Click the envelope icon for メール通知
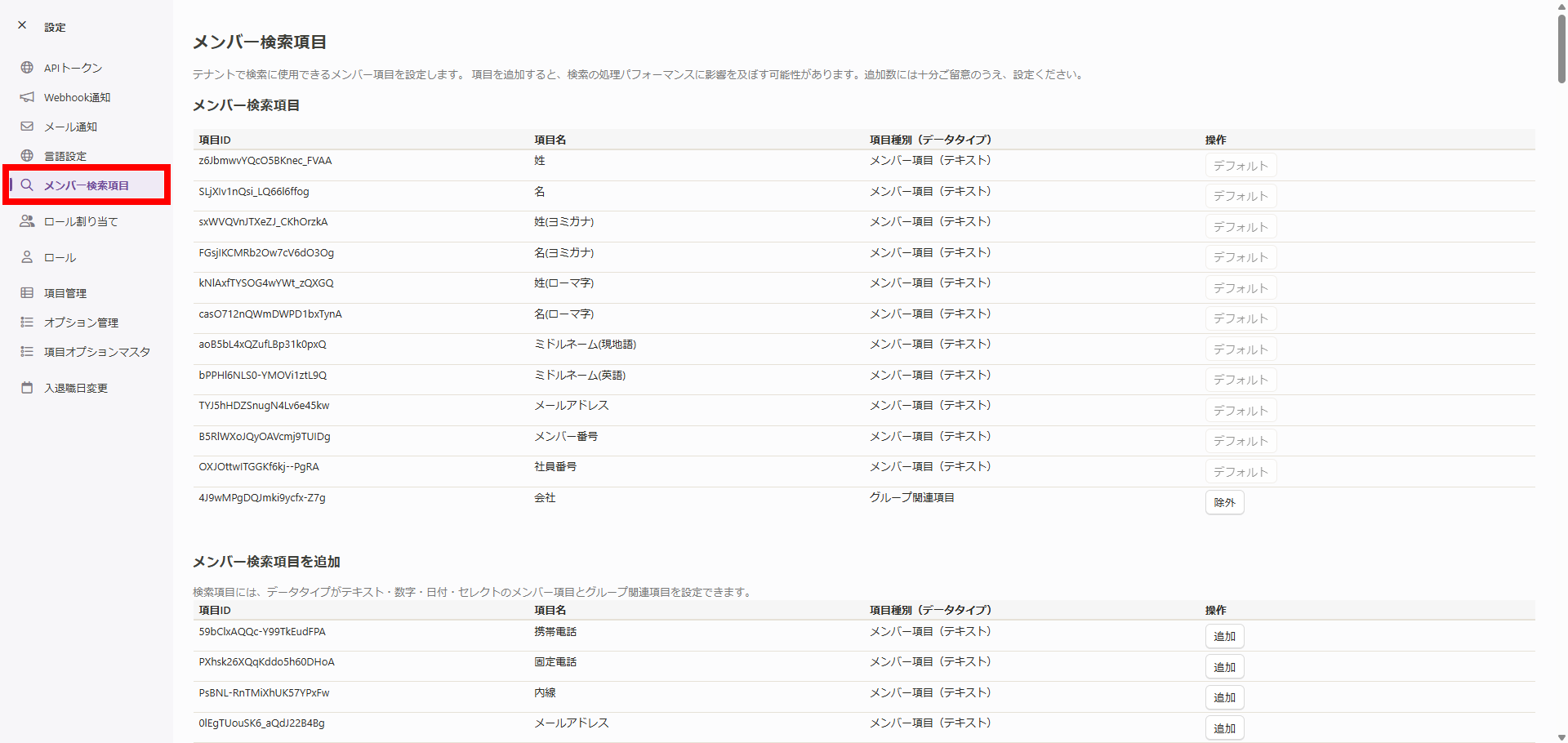This screenshot has height=743, width=1568. 27,127
